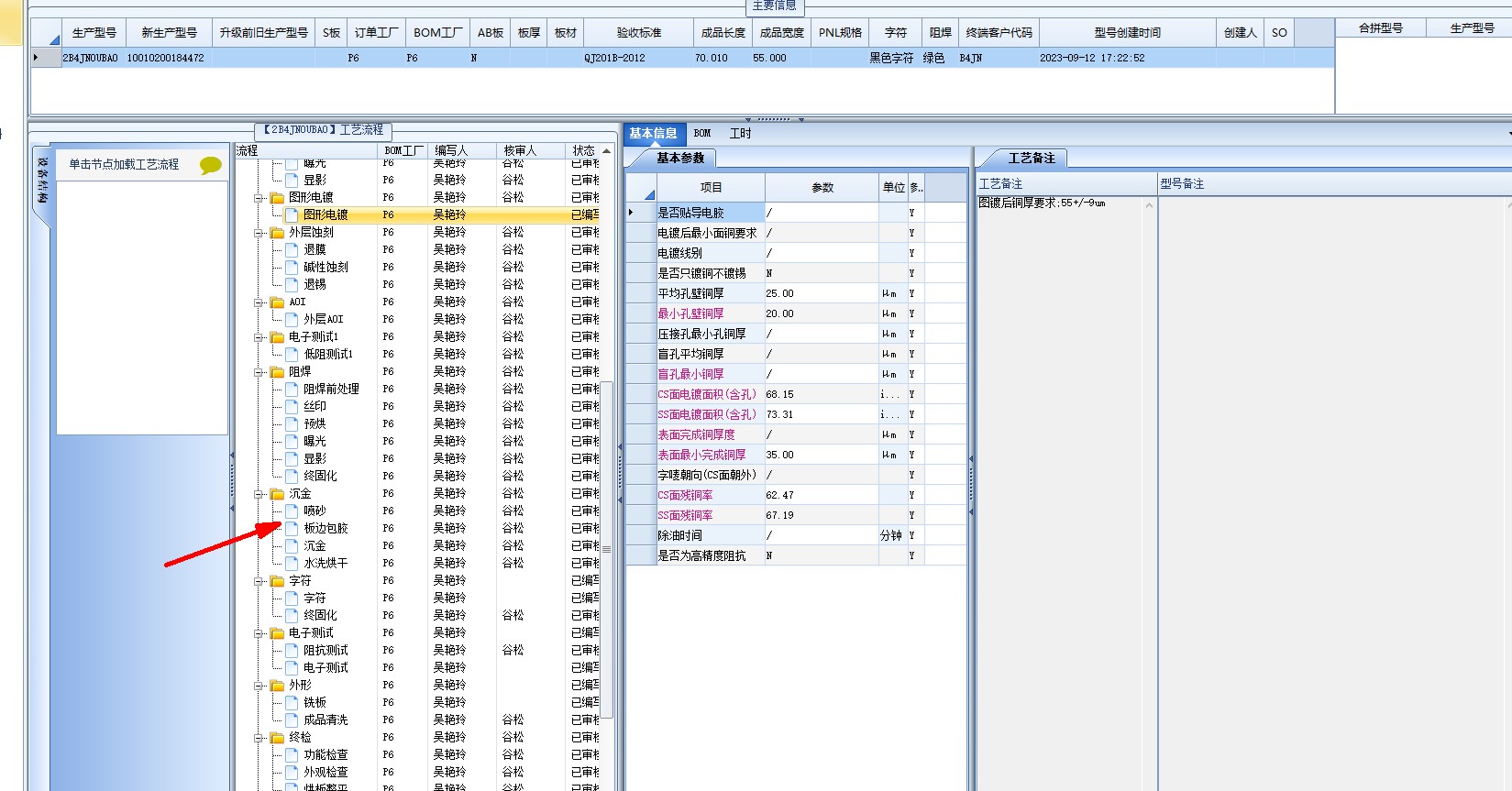Open the vertical 设备结构 side tab

42,181
